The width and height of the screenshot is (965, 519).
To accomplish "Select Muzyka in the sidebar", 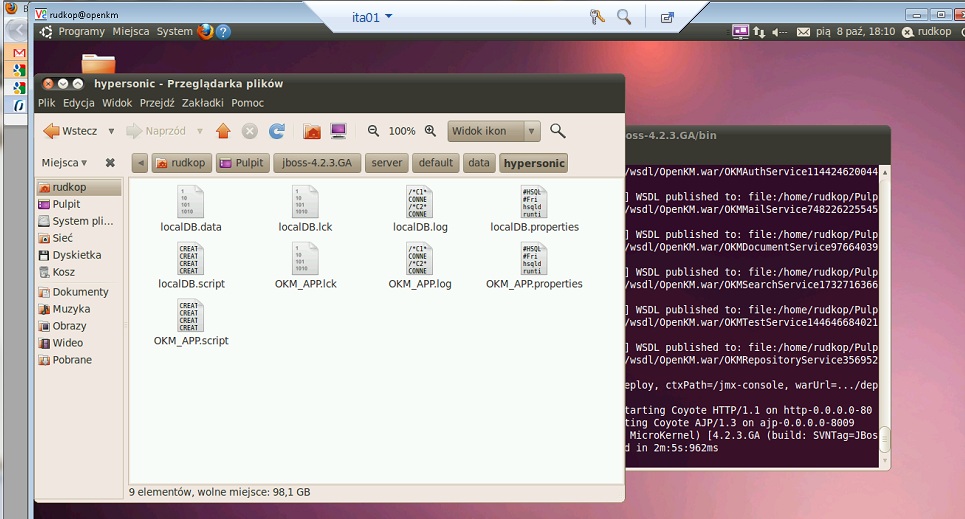I will pyautogui.click(x=79, y=309).
